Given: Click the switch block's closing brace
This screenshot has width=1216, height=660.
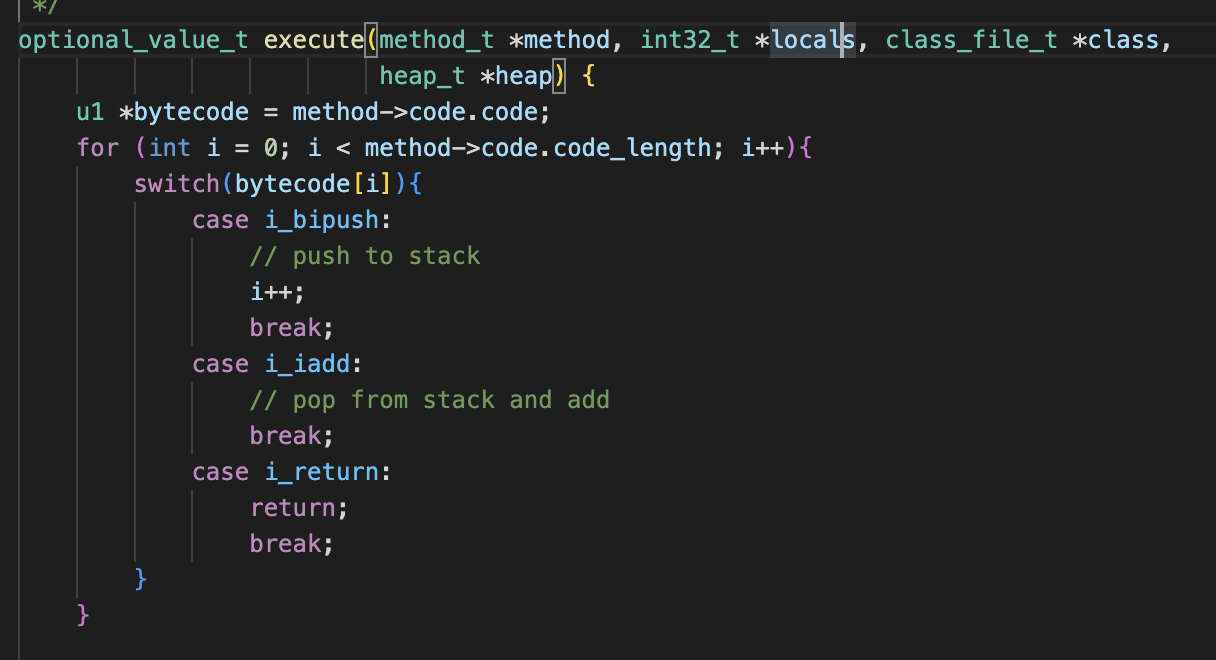Looking at the screenshot, I should pyautogui.click(x=141, y=579).
